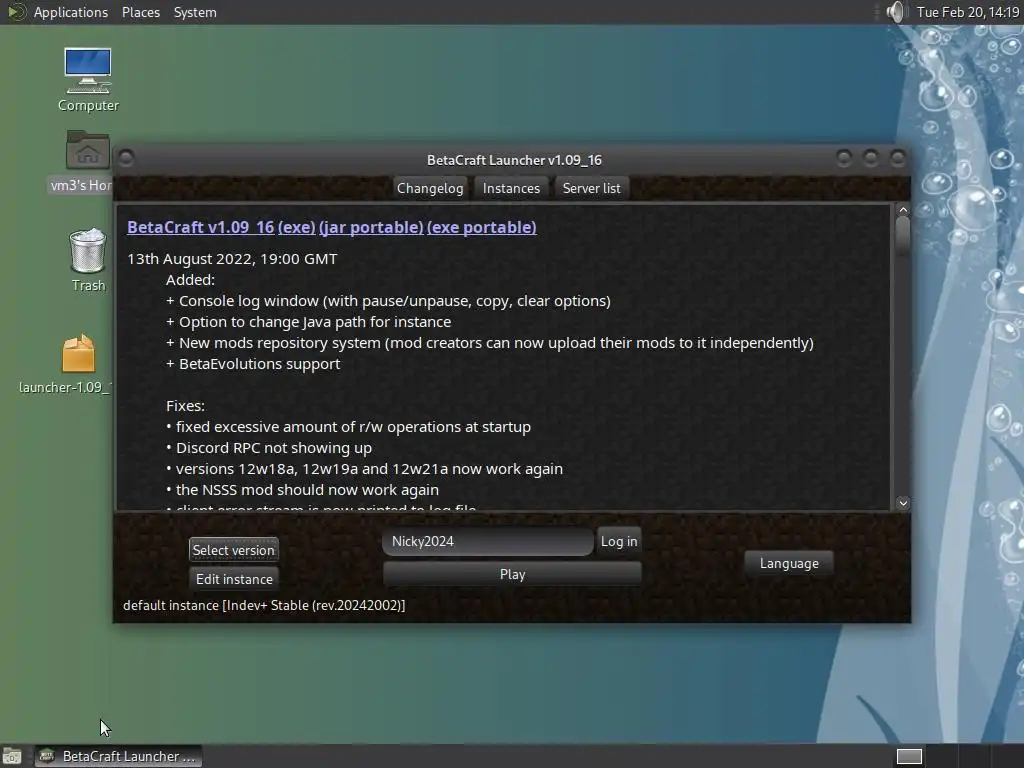Switch to the Server list tab

click(591, 188)
